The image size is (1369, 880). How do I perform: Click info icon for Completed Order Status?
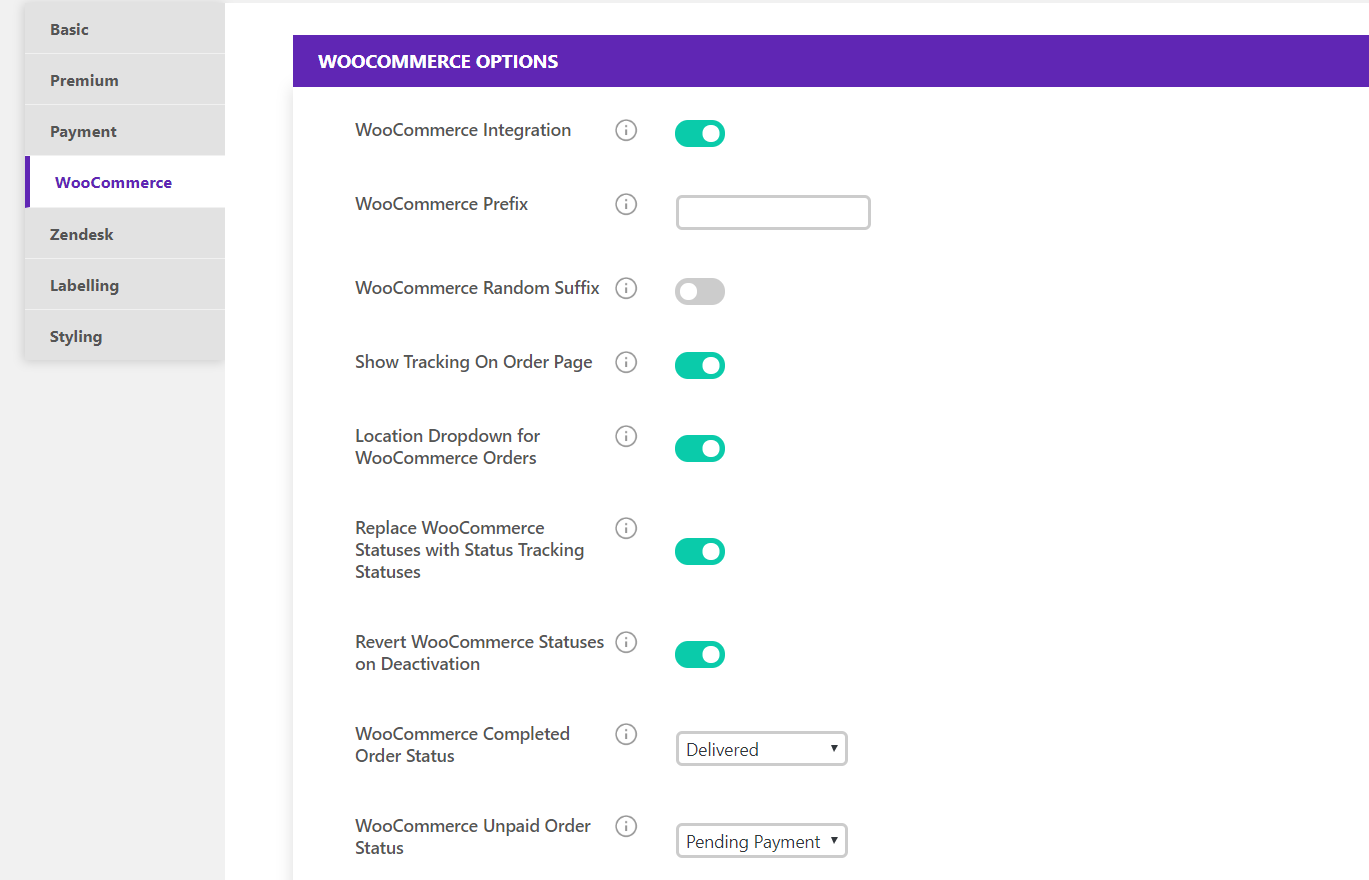(x=626, y=734)
